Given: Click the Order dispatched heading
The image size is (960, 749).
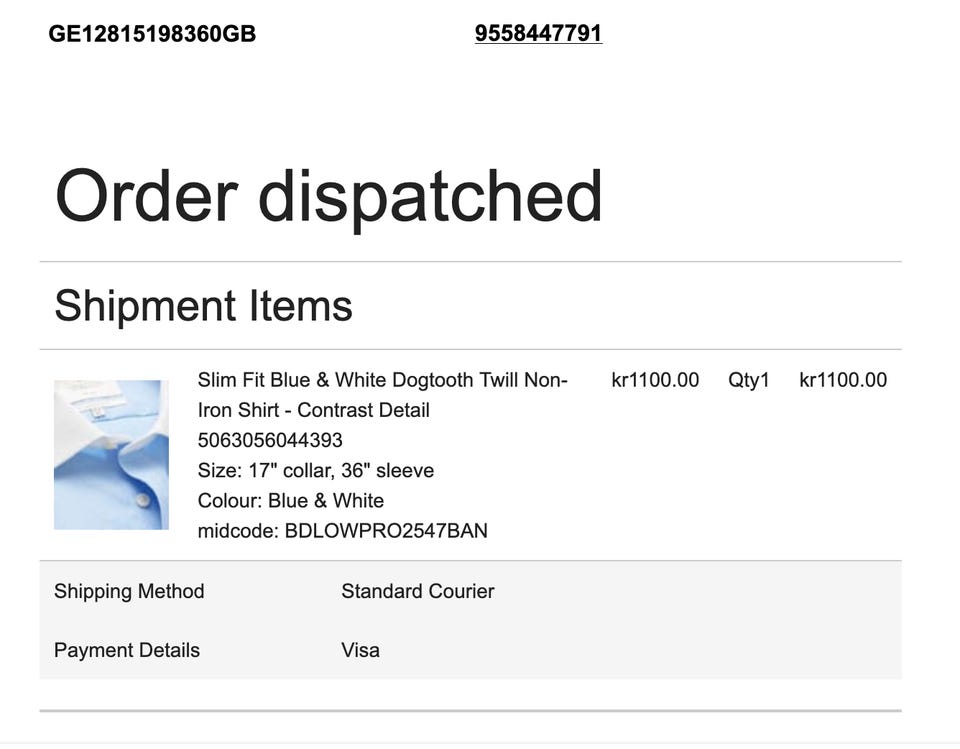Looking at the screenshot, I should 329,197.
